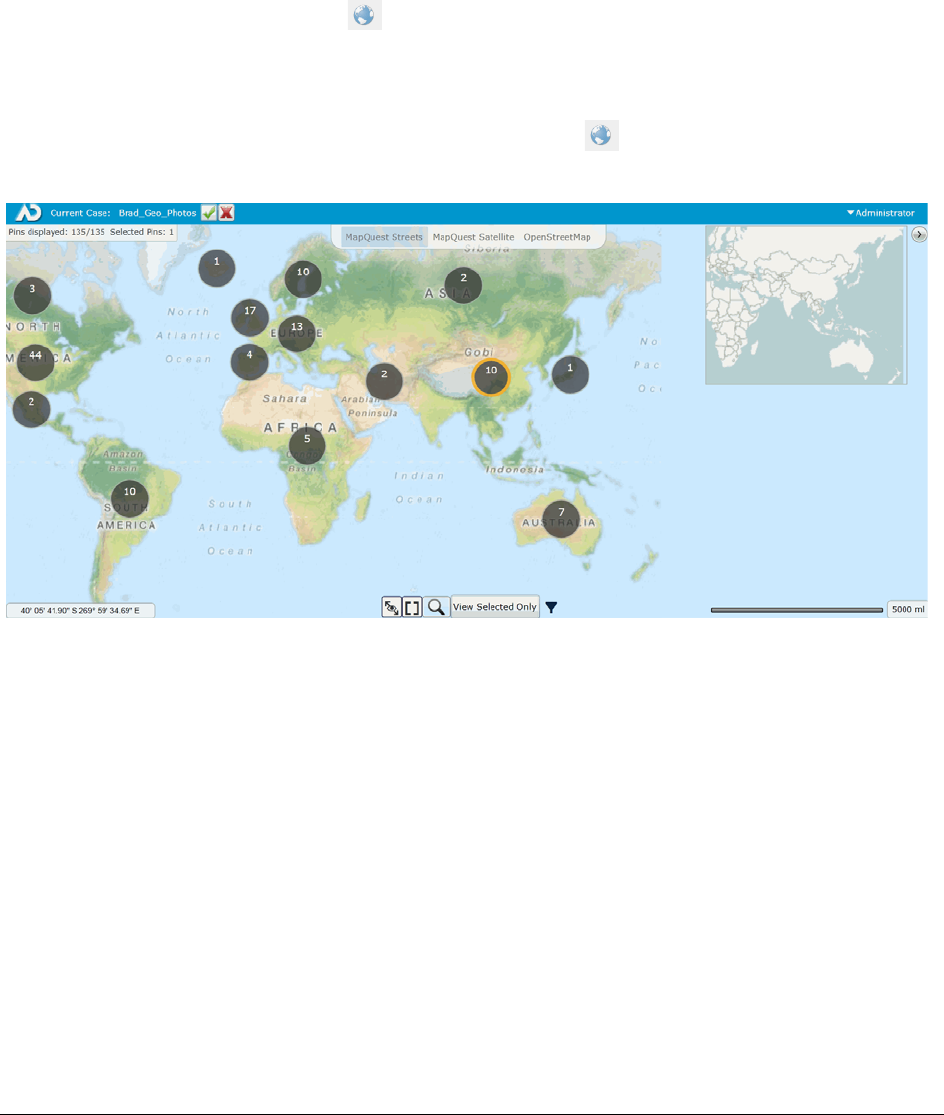Select the 7 pin cluster over Australia
Screen dimensions: 944x1115
click(x=561, y=519)
